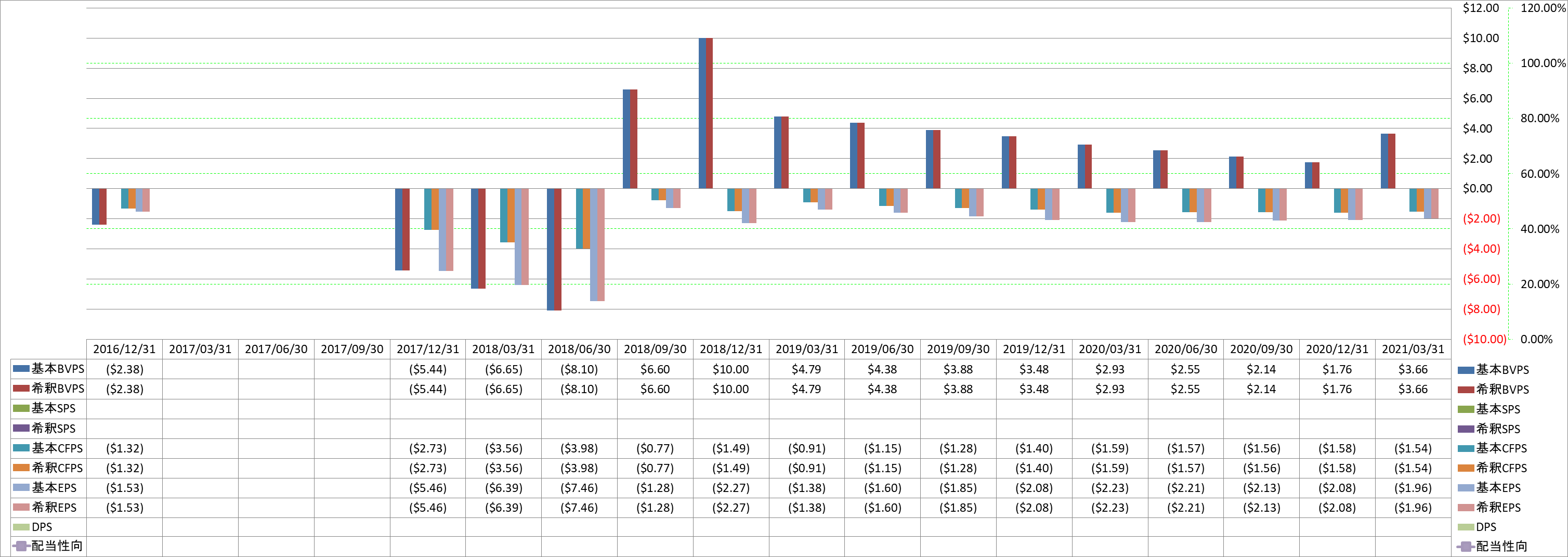
Task: Click the deepest negative blue BVPS bar for 2018/06/30
Action: point(550,250)
